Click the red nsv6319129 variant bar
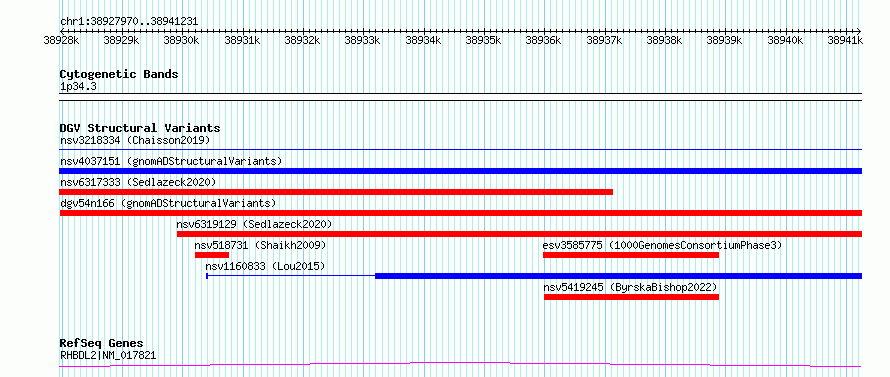The height and width of the screenshot is (377, 890). click(519, 234)
